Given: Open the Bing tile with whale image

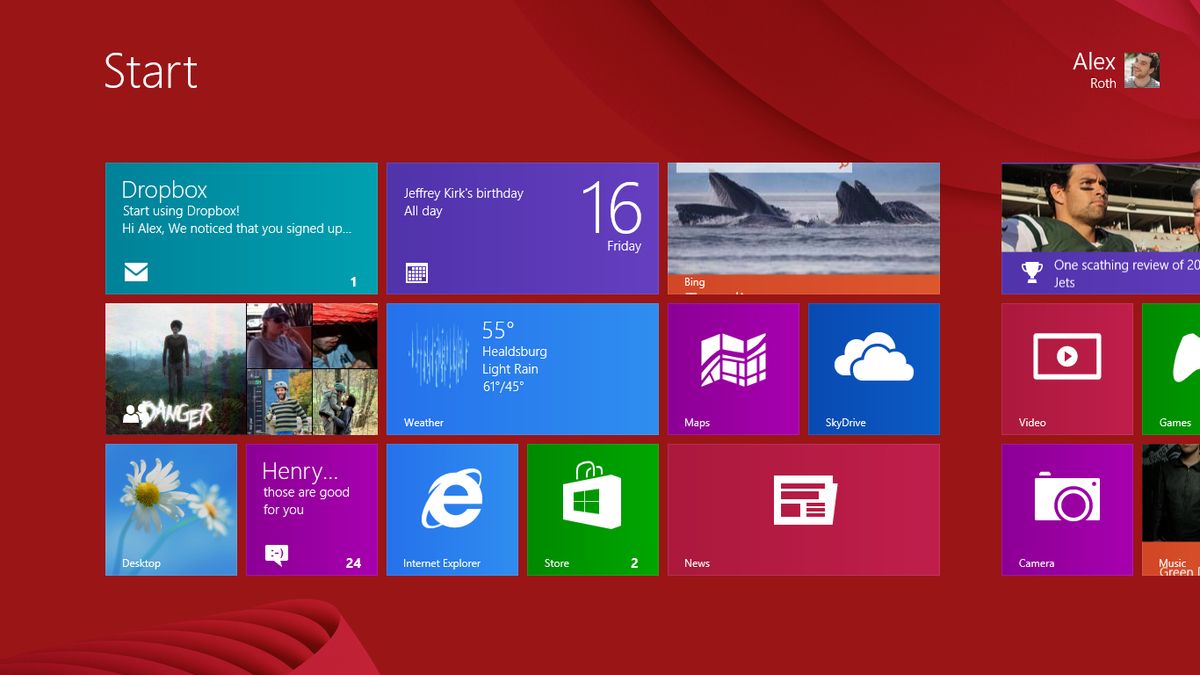Looking at the screenshot, I should 803,228.
